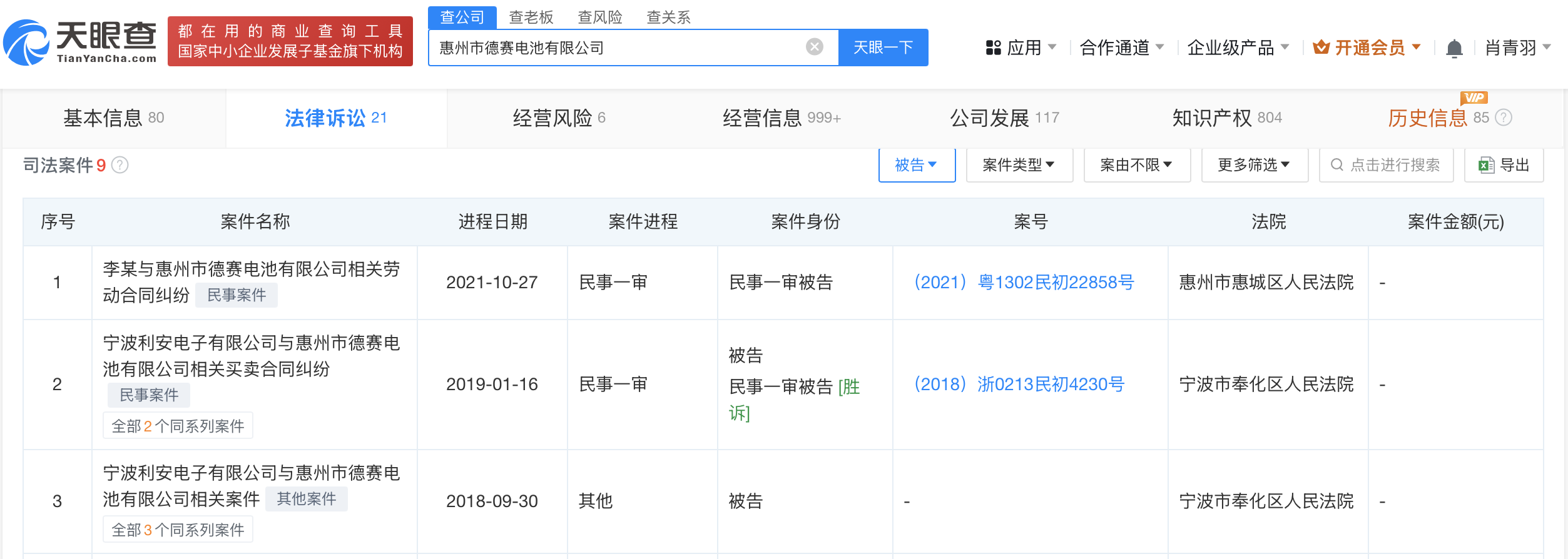
Task: Select the 查老板 search tab
Action: (531, 17)
